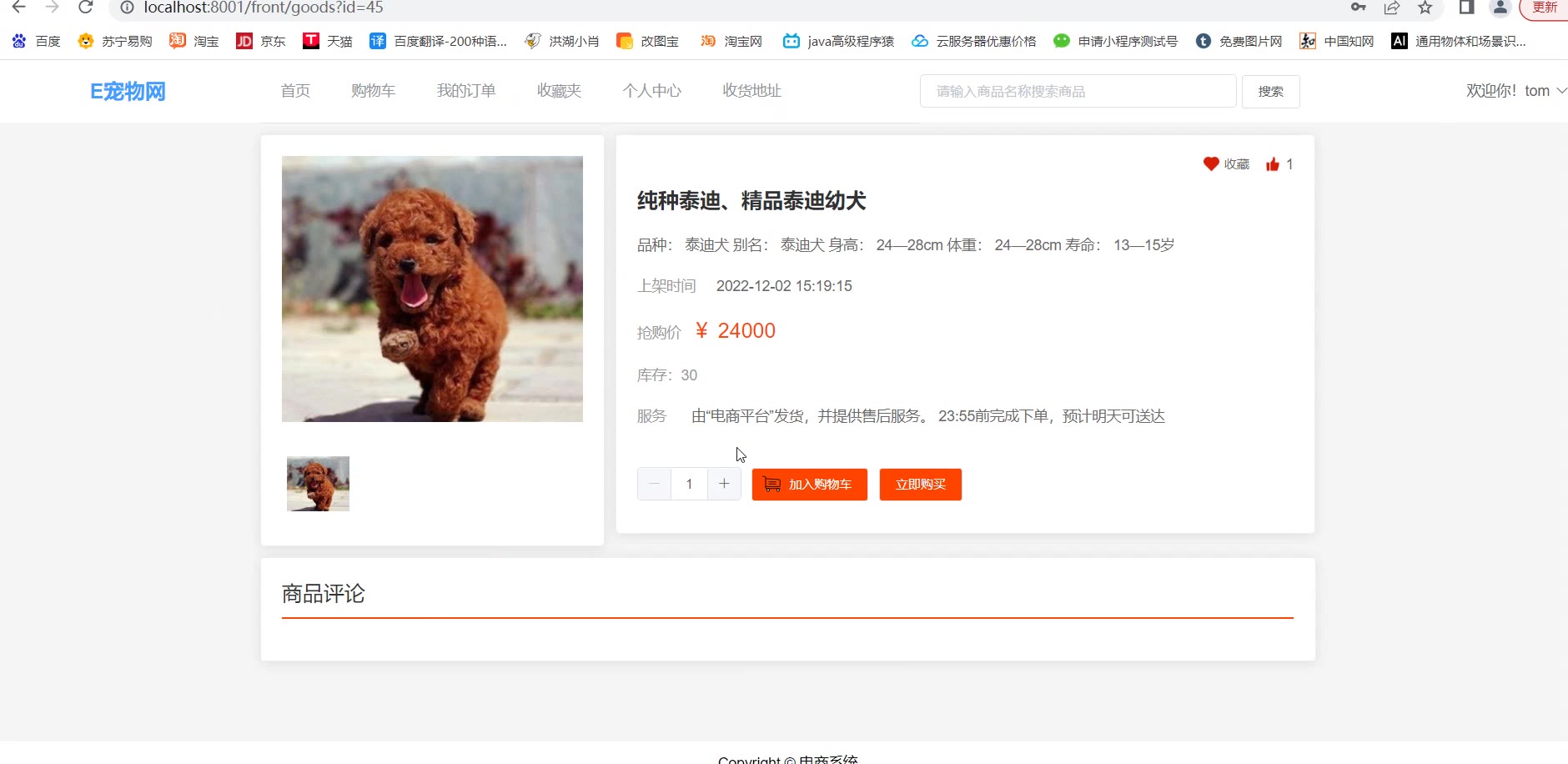
Task: Expand the tom user dropdown arrow
Action: [x=1561, y=90]
